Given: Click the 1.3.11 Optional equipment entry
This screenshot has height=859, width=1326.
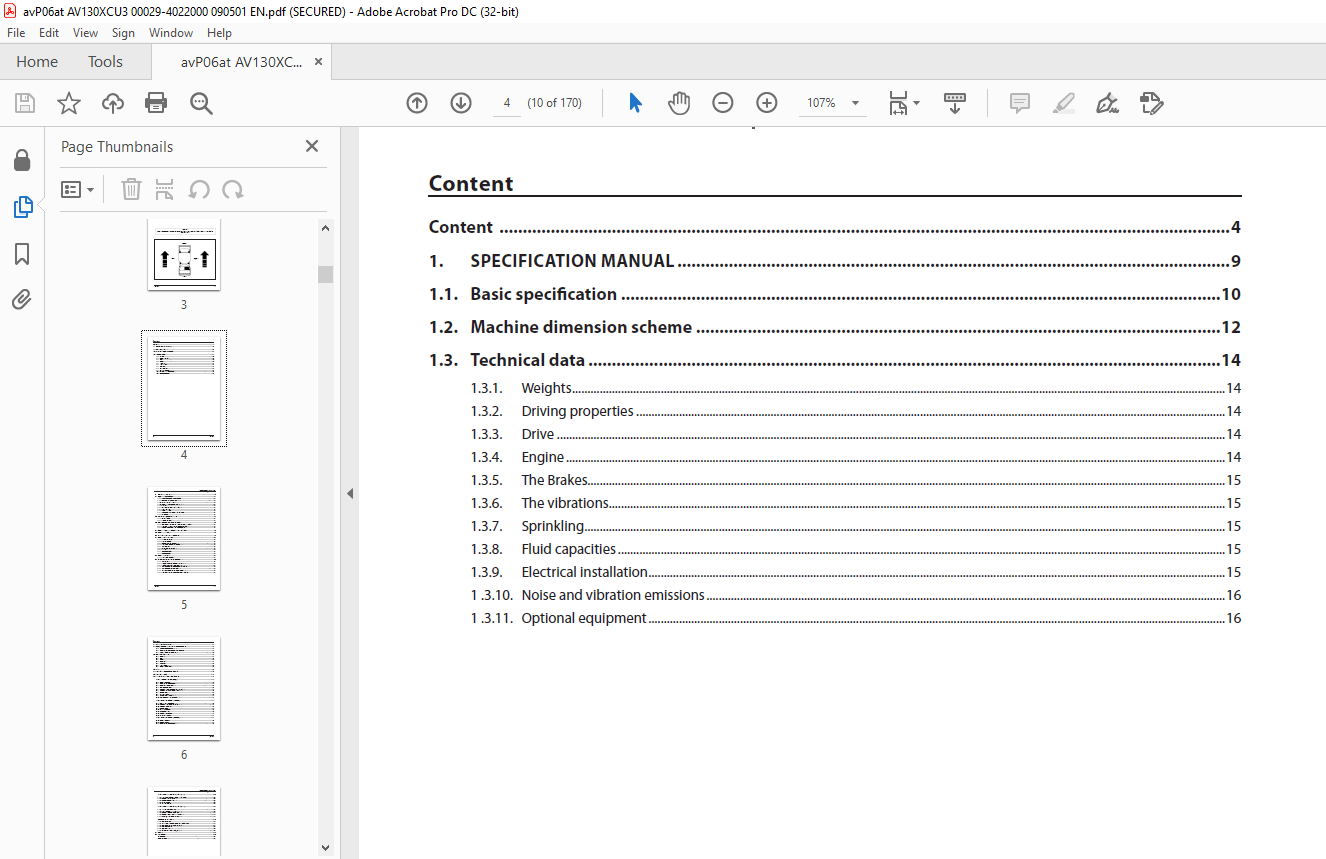Looking at the screenshot, I should 856,618.
